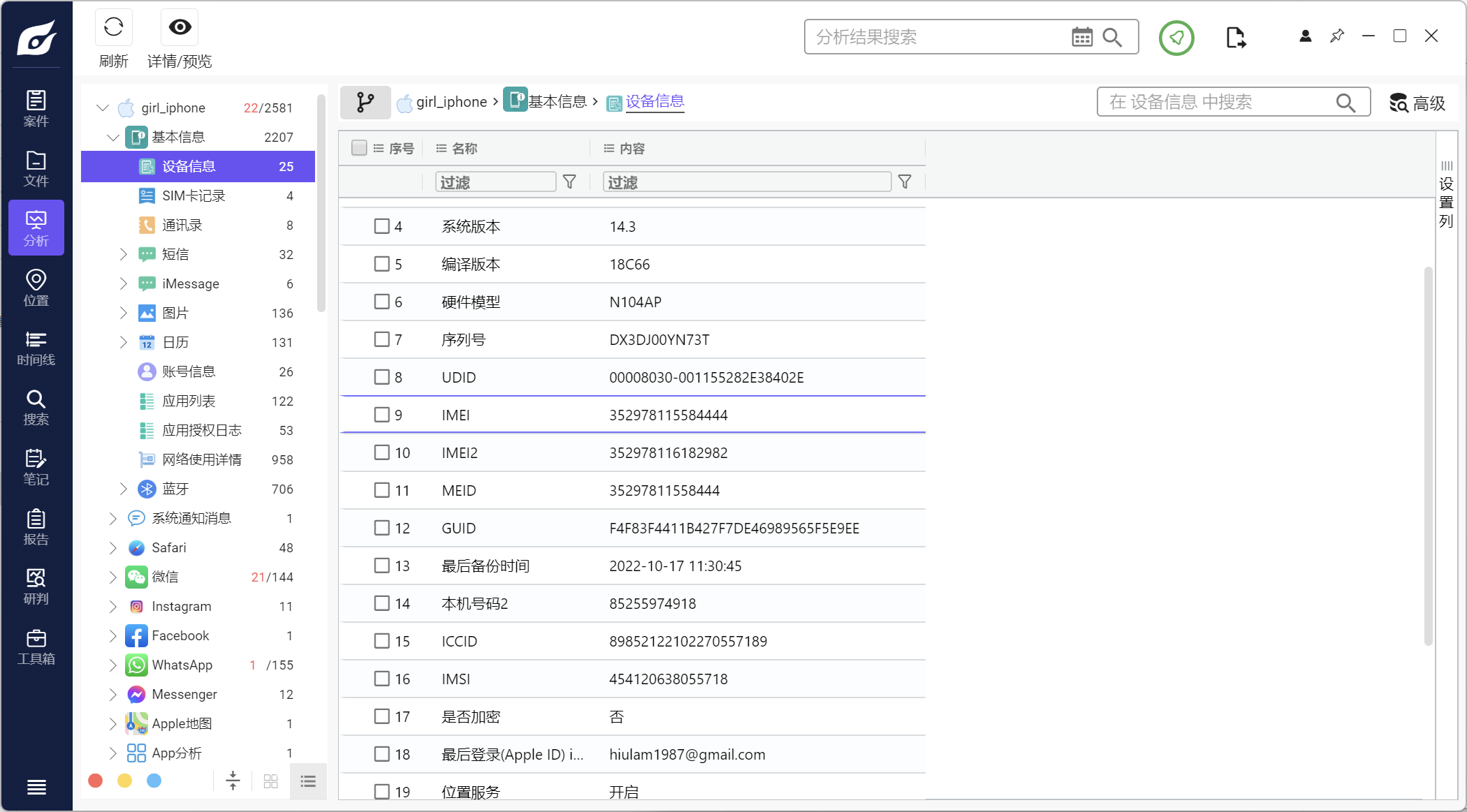This screenshot has height=812, width=1467.
Task: Open the user account icon
Action: [x=1305, y=36]
